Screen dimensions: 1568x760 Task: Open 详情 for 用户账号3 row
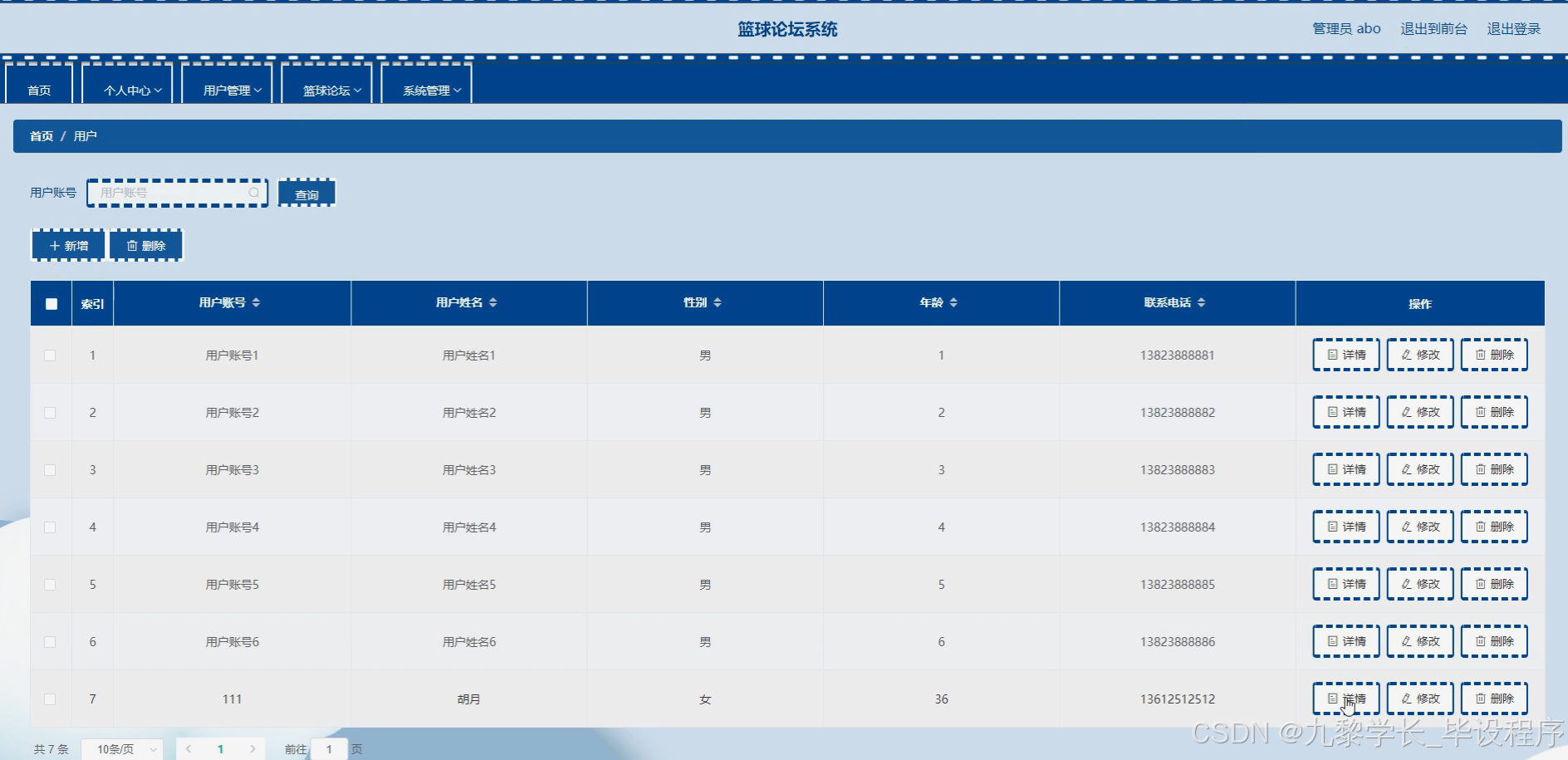click(x=1346, y=469)
